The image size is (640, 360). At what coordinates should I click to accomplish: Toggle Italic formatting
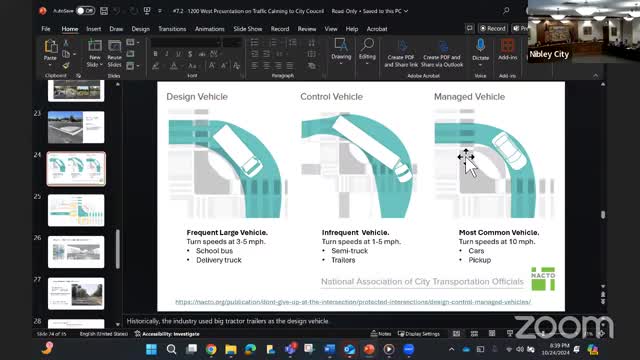(x=167, y=54)
